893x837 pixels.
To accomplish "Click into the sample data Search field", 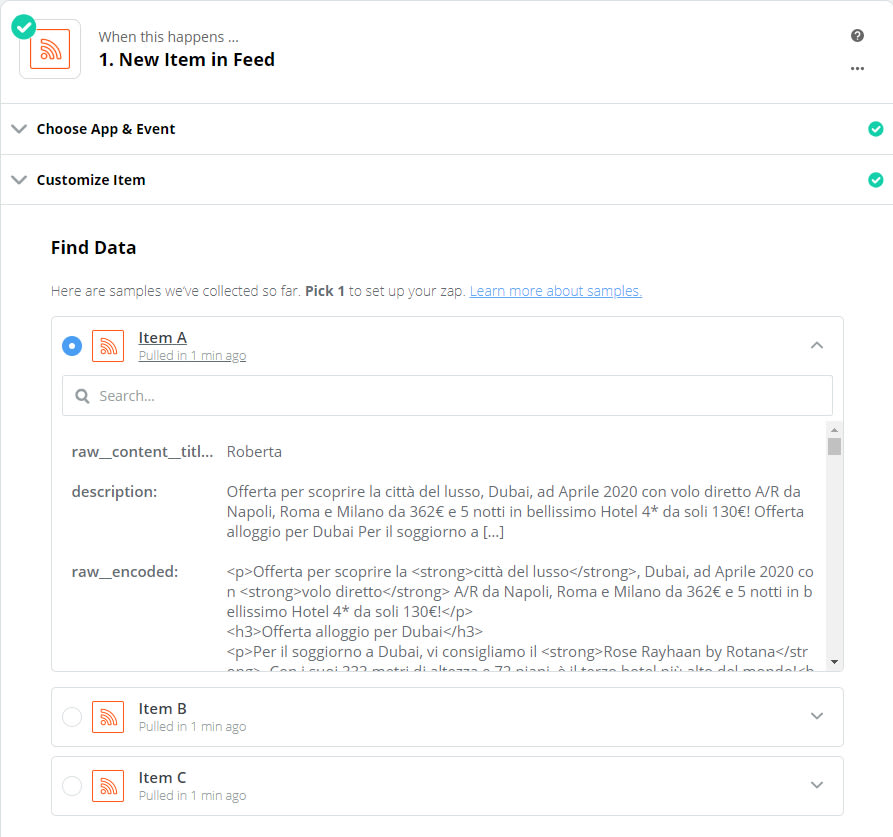I will point(447,396).
